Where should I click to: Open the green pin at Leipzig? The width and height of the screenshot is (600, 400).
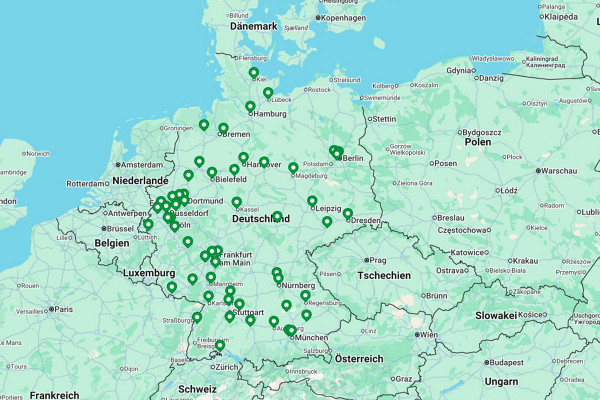[312, 201]
